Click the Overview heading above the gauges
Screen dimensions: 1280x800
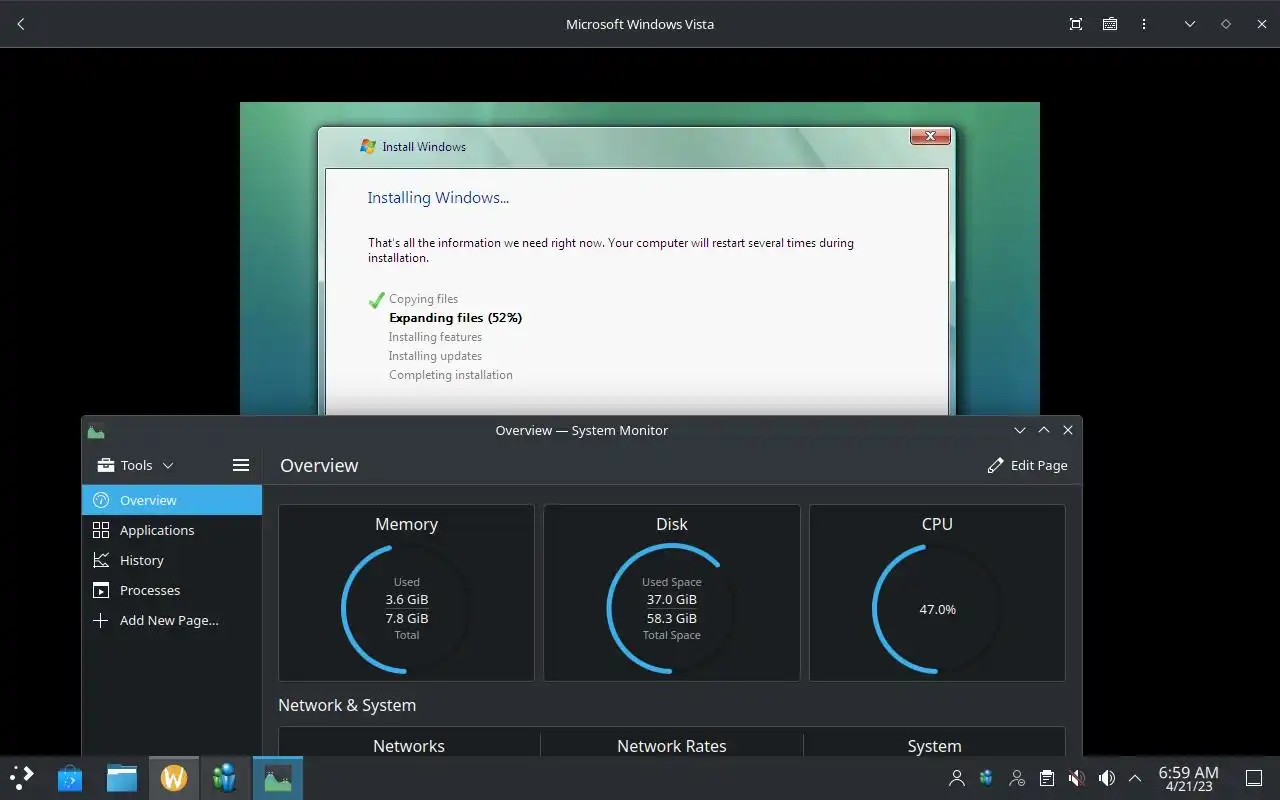(x=319, y=465)
